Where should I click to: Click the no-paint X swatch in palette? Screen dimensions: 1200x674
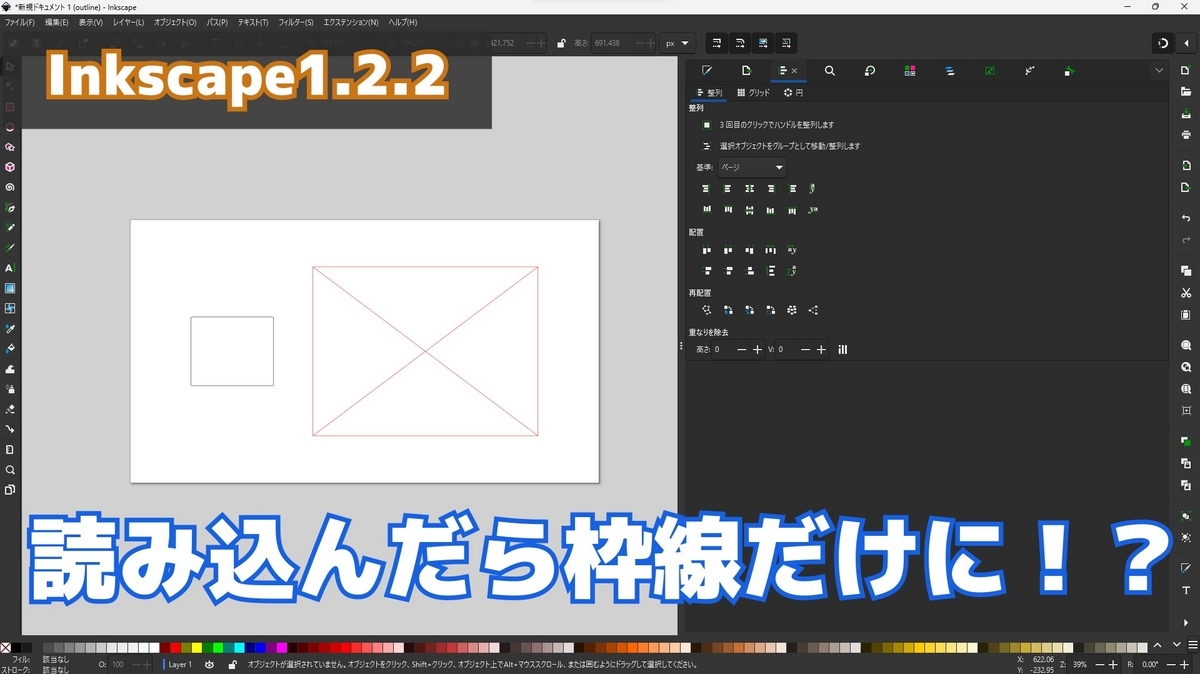point(6,646)
